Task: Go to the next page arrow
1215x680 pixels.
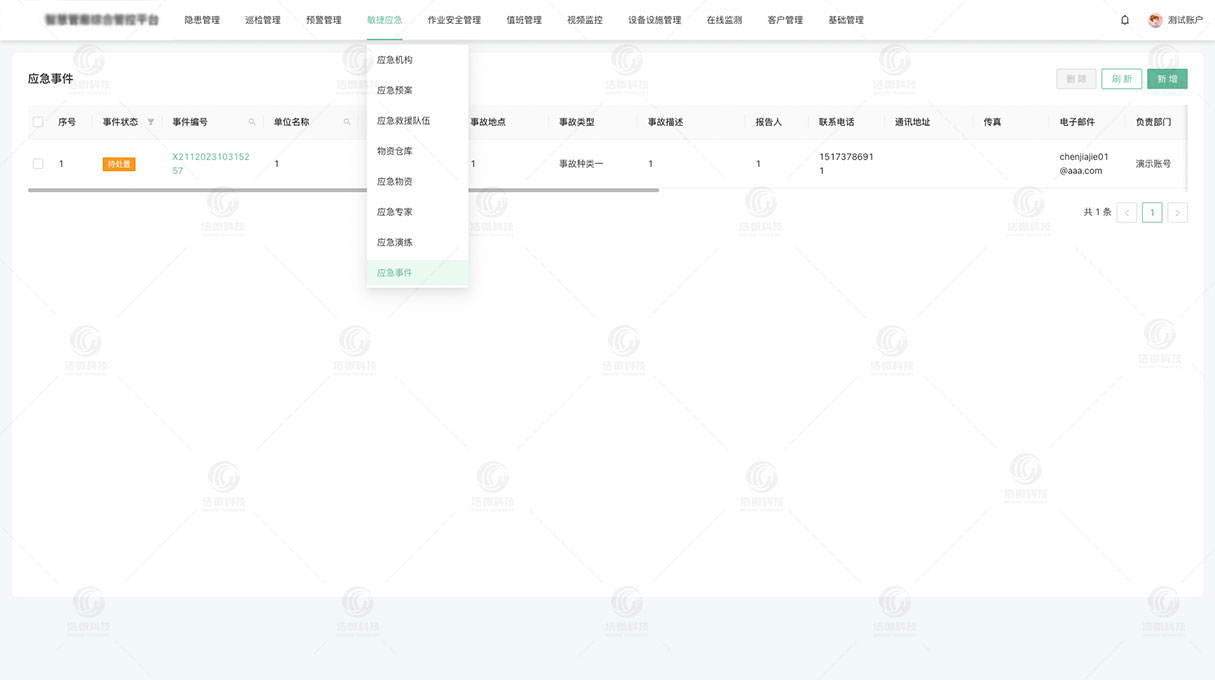Action: pyautogui.click(x=1177, y=212)
